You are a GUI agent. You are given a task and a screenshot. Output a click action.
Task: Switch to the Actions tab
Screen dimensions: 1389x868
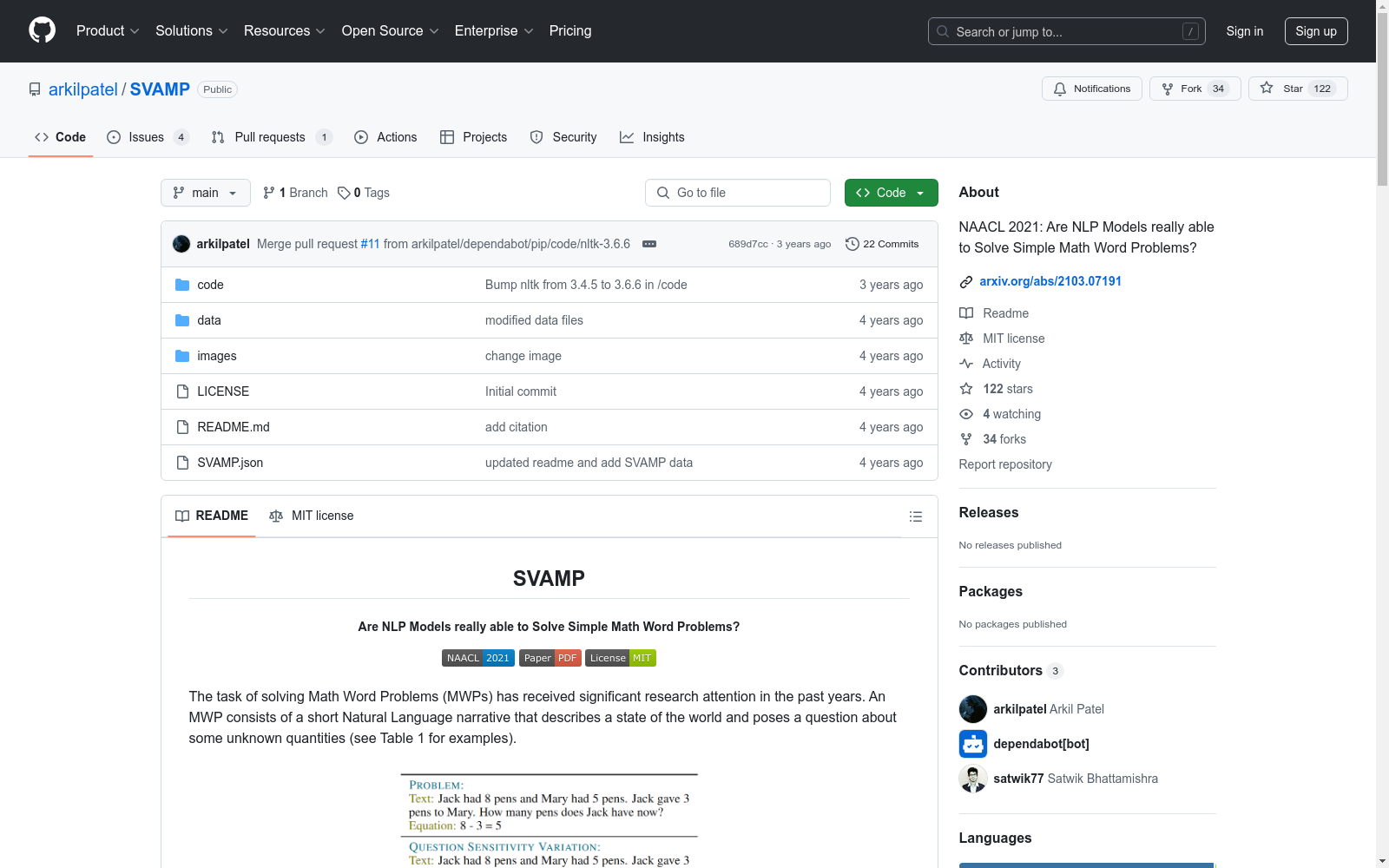[386, 137]
